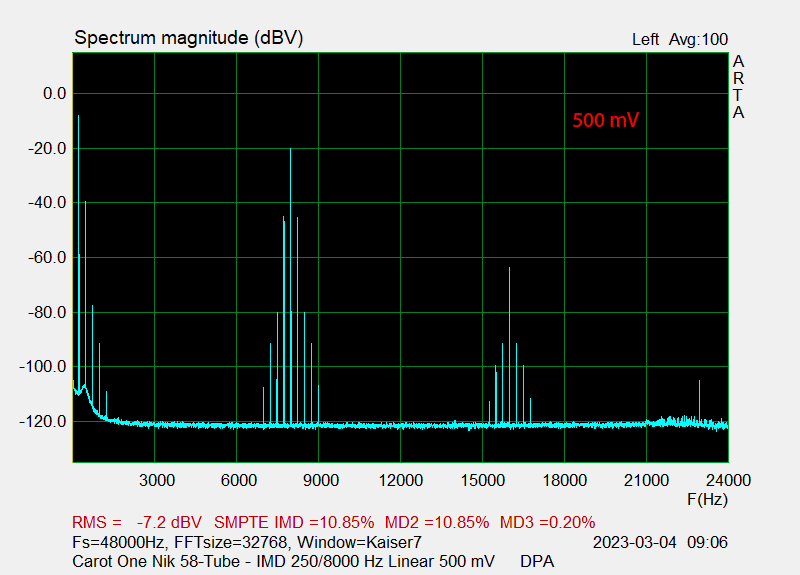Click the 'RMS = -7.2 dBV' readout
The image size is (800, 575).
coord(137,522)
